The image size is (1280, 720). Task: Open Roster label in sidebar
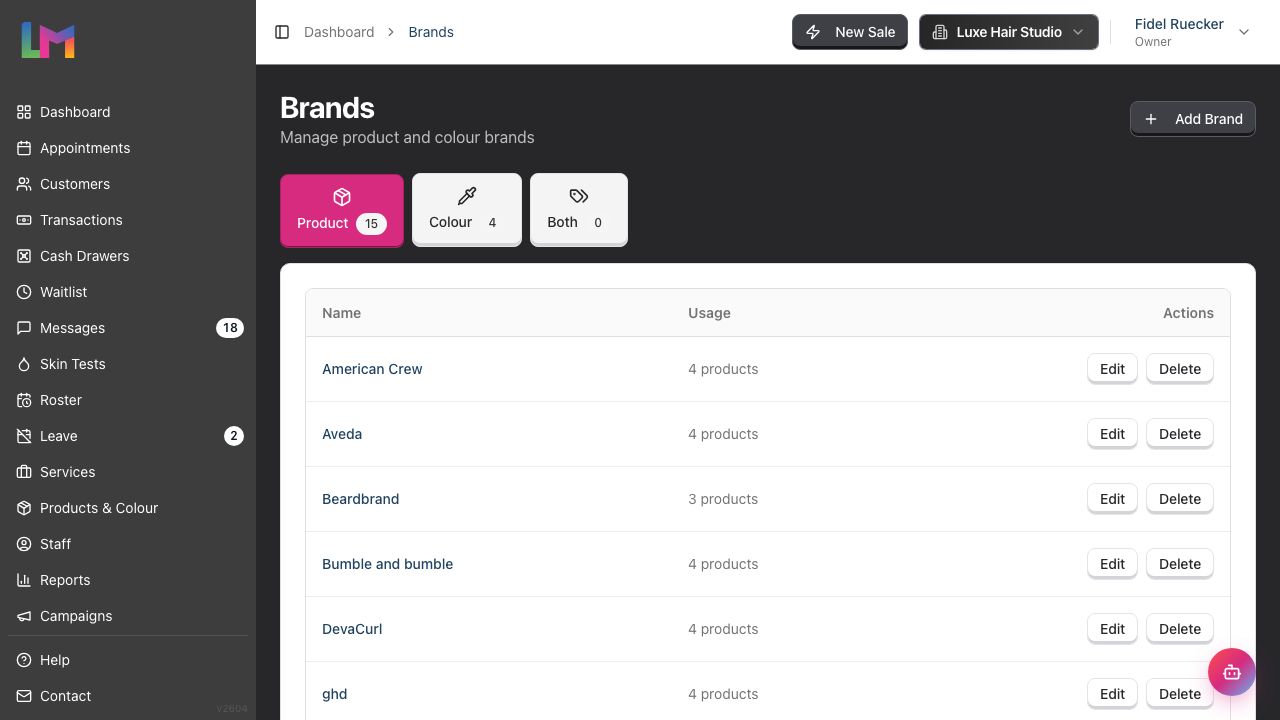pyautogui.click(x=61, y=400)
